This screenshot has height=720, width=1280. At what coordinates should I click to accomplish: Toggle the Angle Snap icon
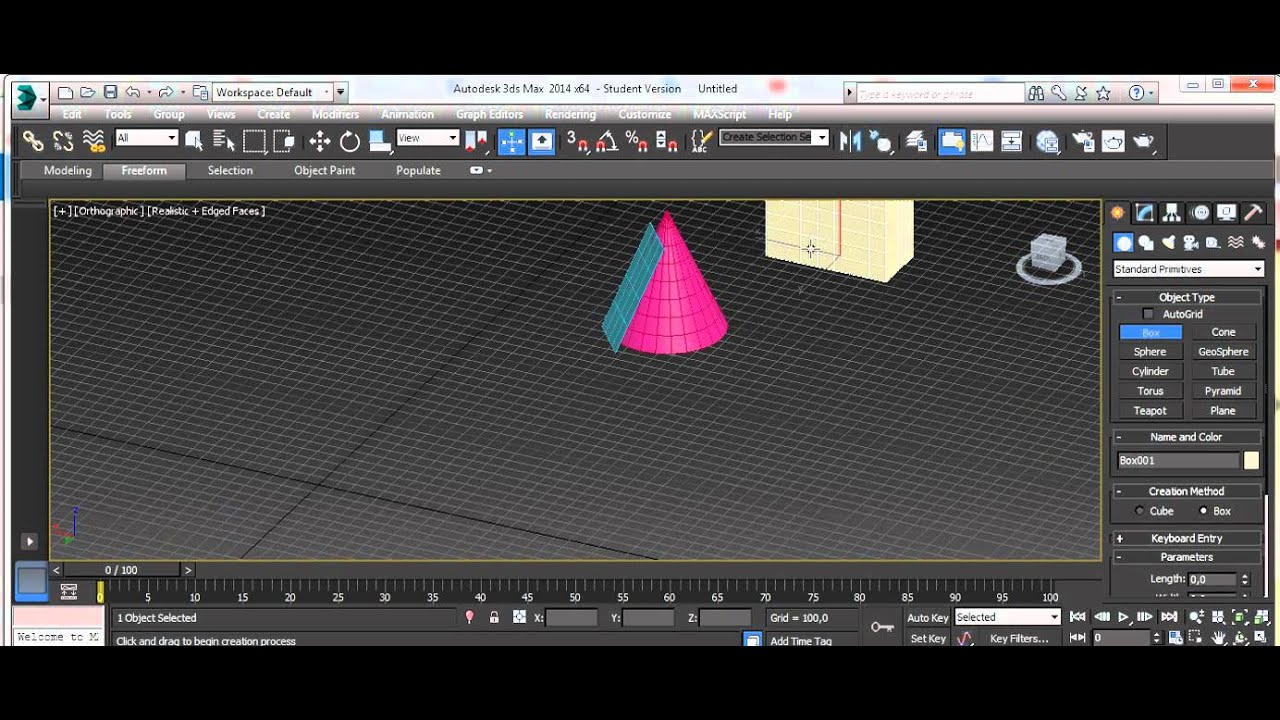pyautogui.click(x=607, y=142)
